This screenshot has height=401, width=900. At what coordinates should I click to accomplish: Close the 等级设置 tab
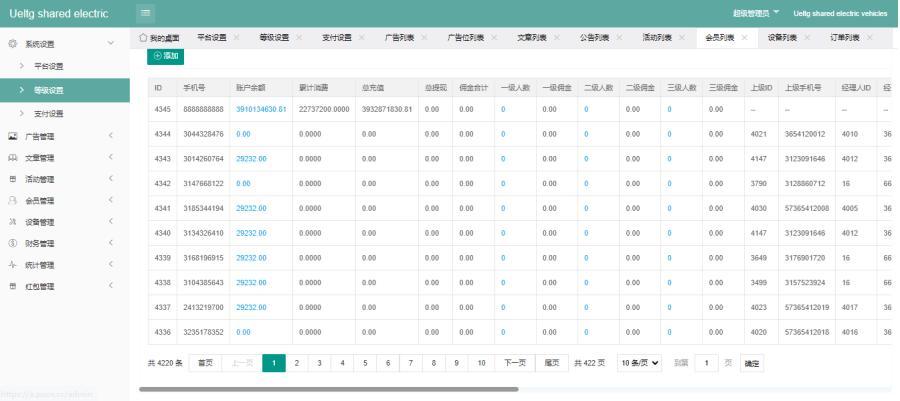299,38
